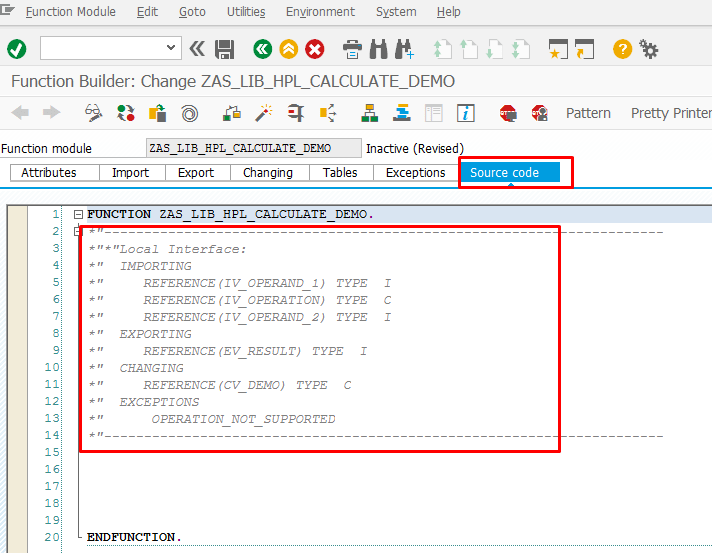Switch to the Exceptions tab
The image size is (712, 553).
415,173
